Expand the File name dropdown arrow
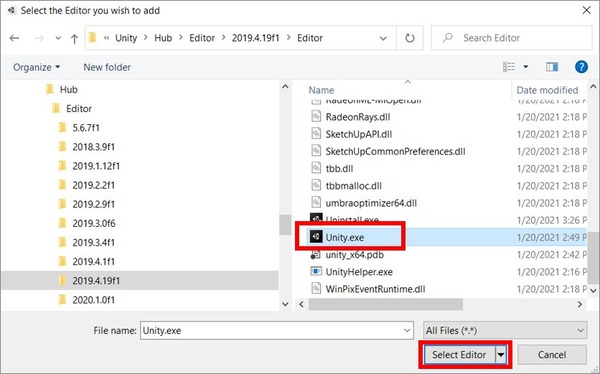 407,330
